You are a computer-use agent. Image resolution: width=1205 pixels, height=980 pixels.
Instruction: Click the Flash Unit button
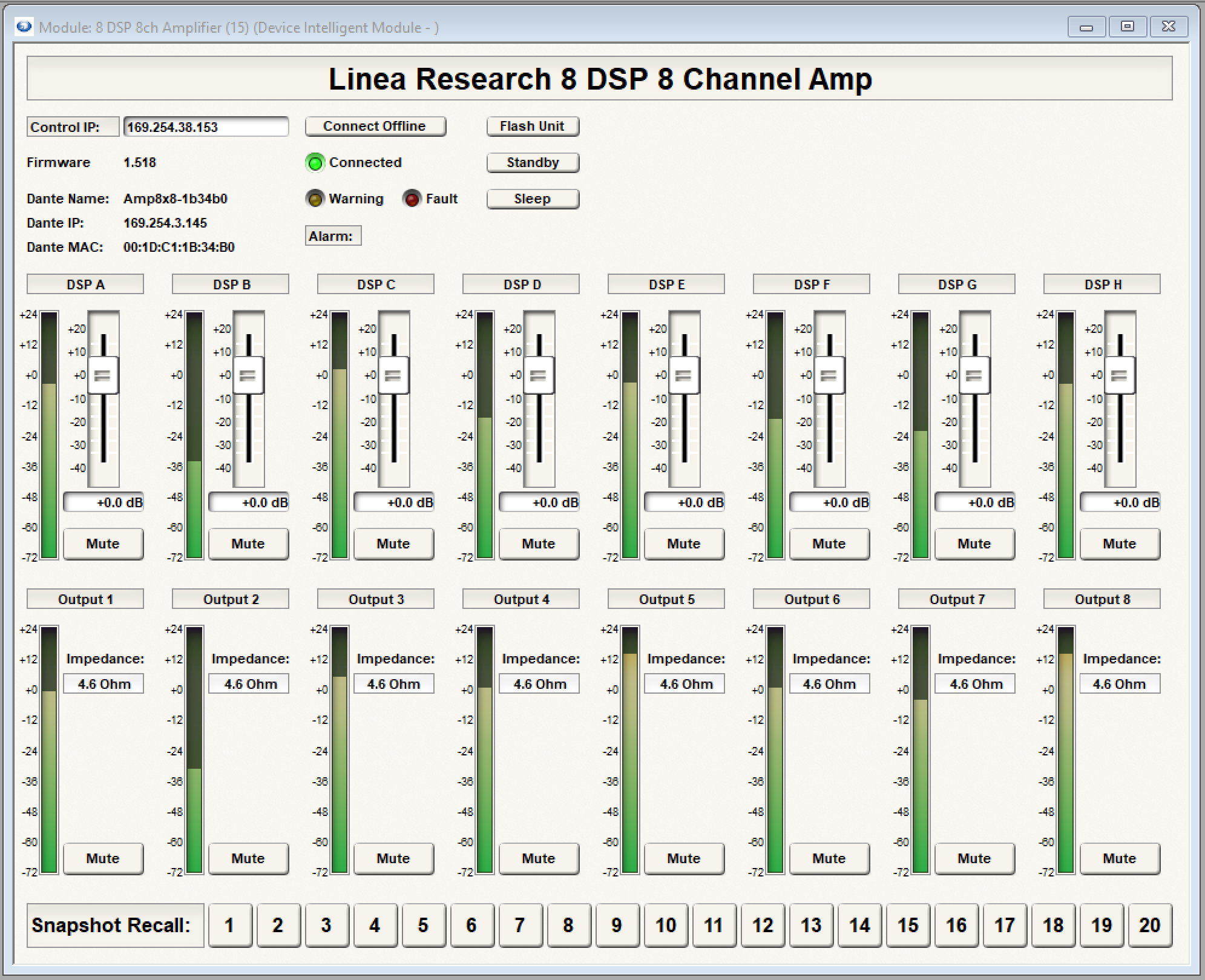(x=533, y=127)
